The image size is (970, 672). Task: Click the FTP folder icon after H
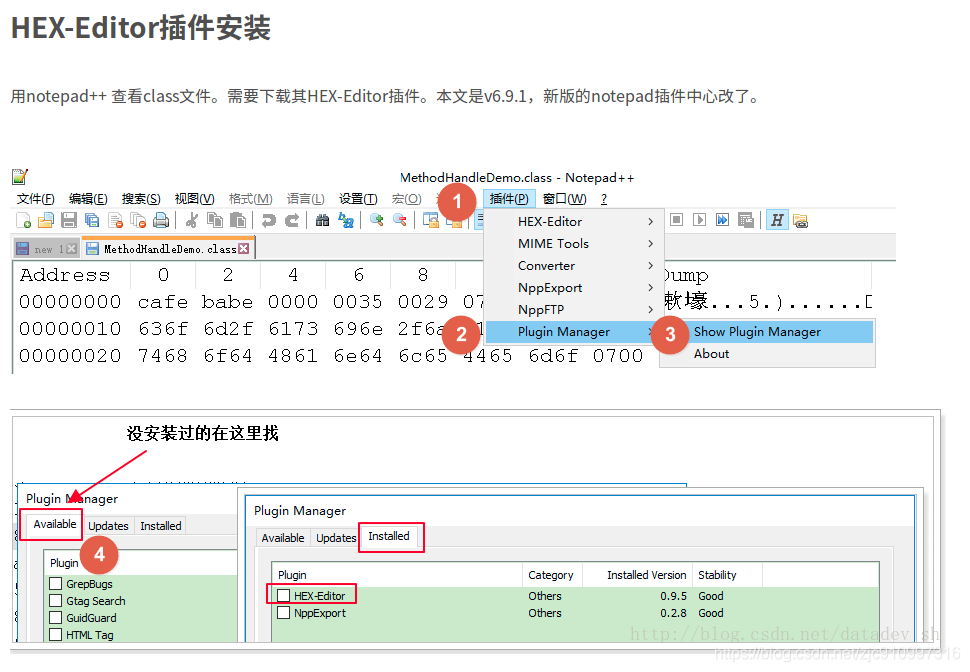tap(800, 220)
